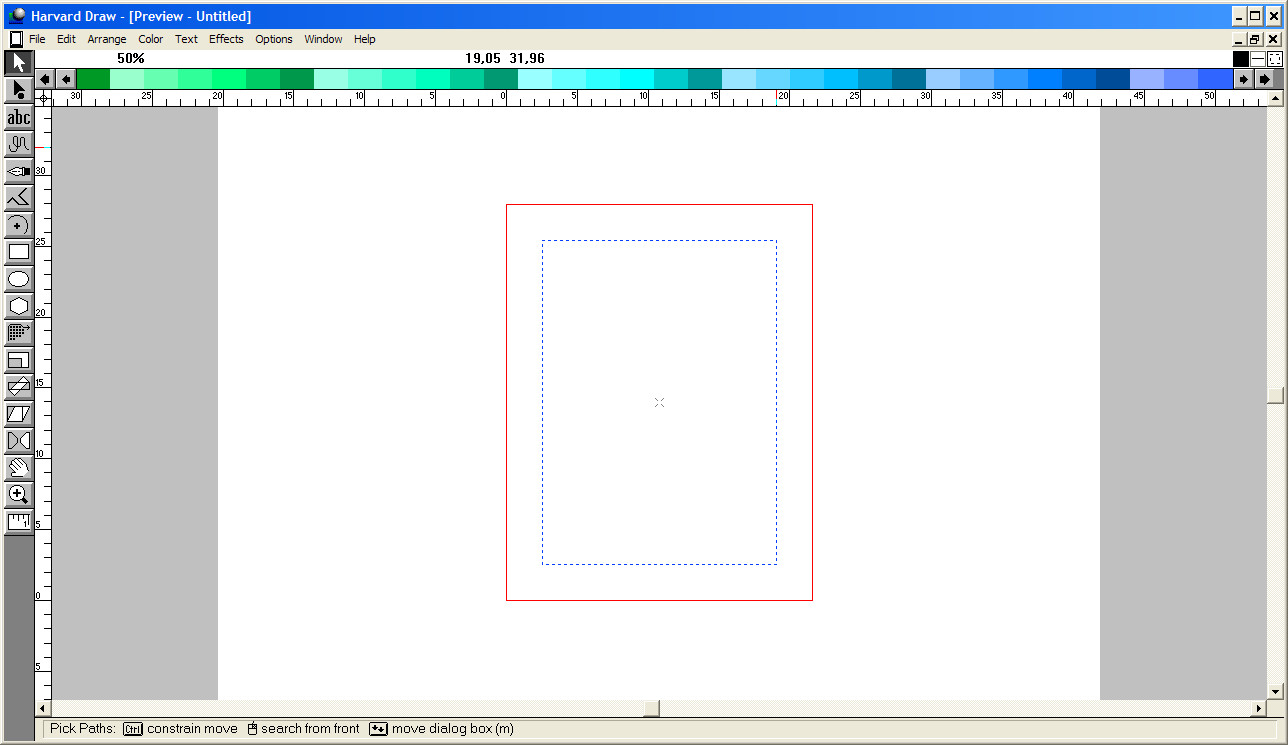1288x745 pixels.
Task: Pick the bright cyan color swatch
Action: coord(637,79)
